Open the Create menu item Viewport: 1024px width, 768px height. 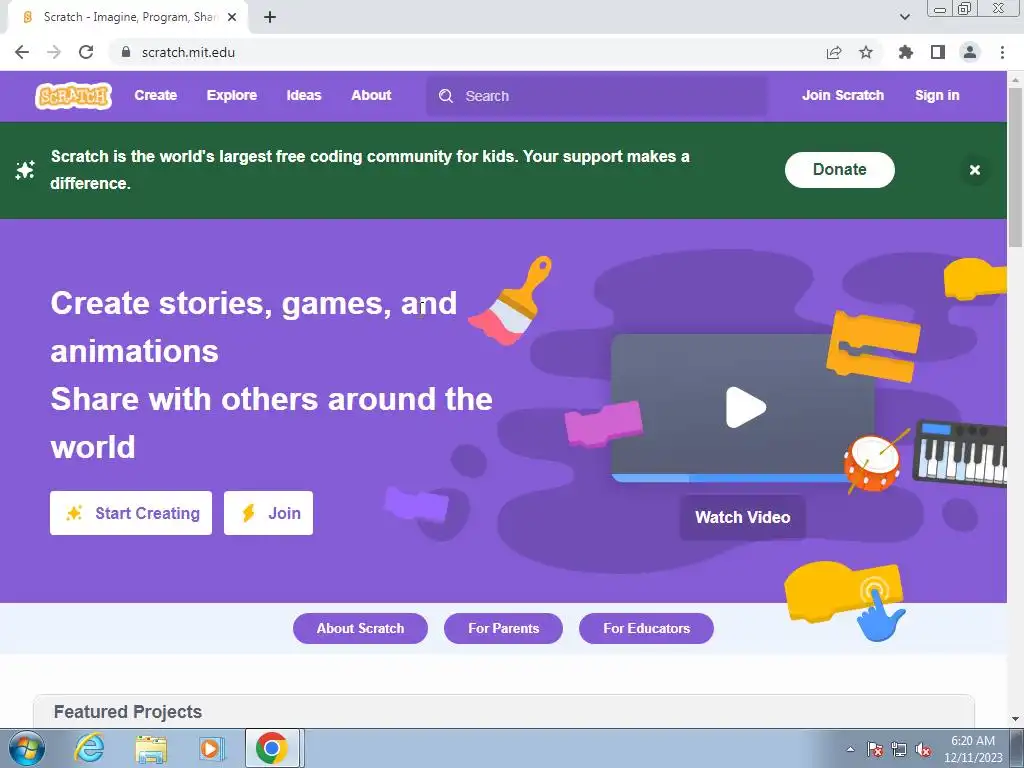pyautogui.click(x=155, y=95)
